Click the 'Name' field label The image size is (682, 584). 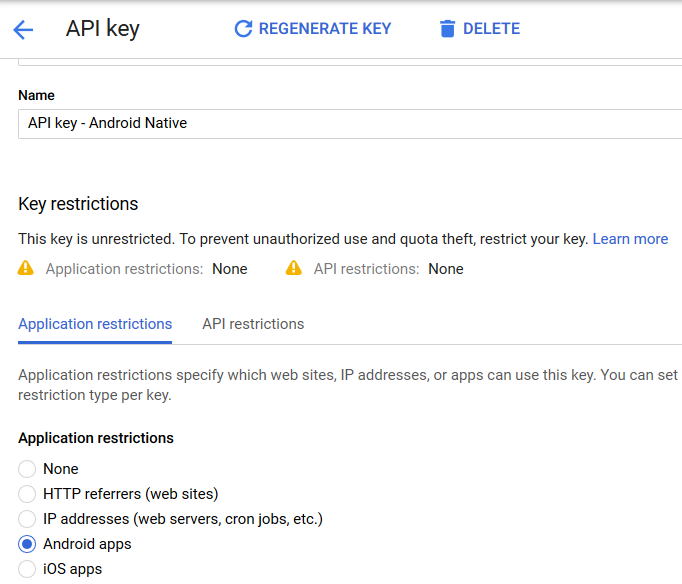point(36,95)
